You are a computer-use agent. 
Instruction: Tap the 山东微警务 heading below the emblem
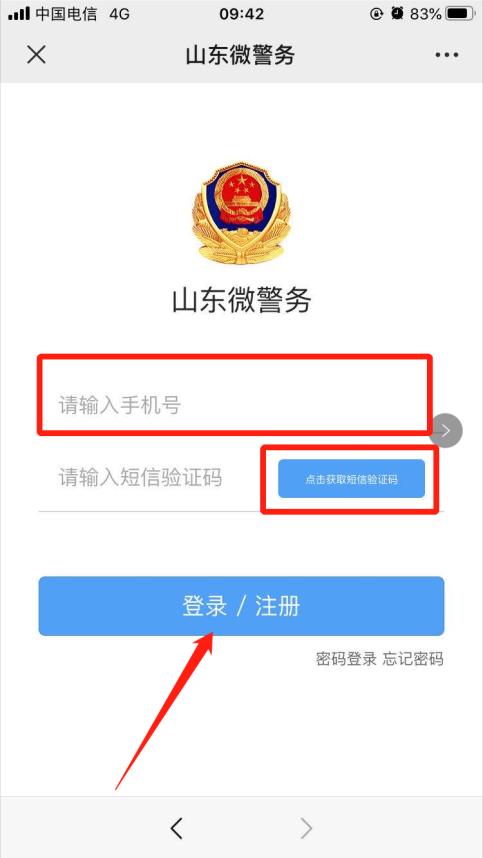tap(241, 300)
